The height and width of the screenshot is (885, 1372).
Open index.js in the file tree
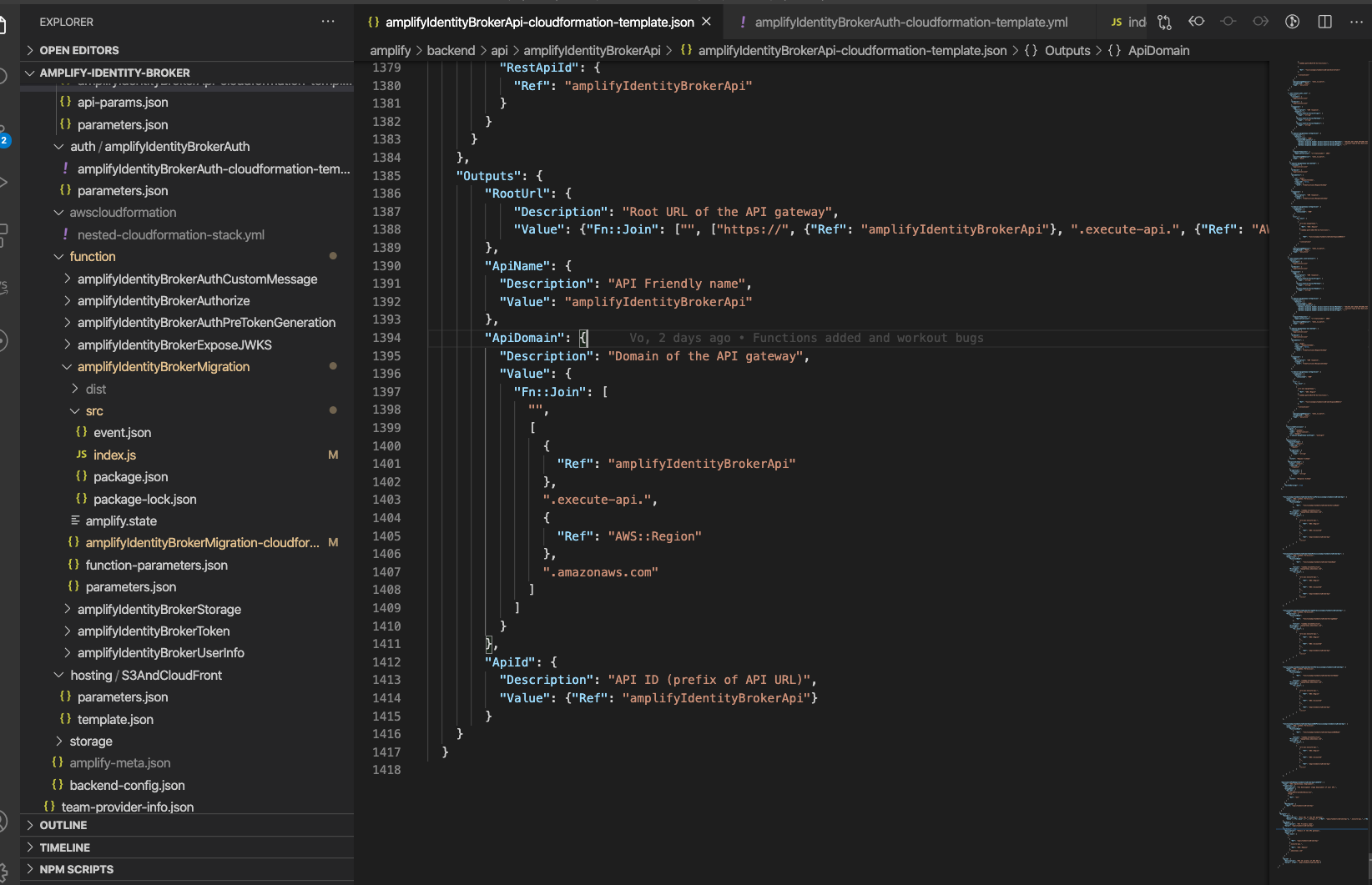click(x=114, y=455)
